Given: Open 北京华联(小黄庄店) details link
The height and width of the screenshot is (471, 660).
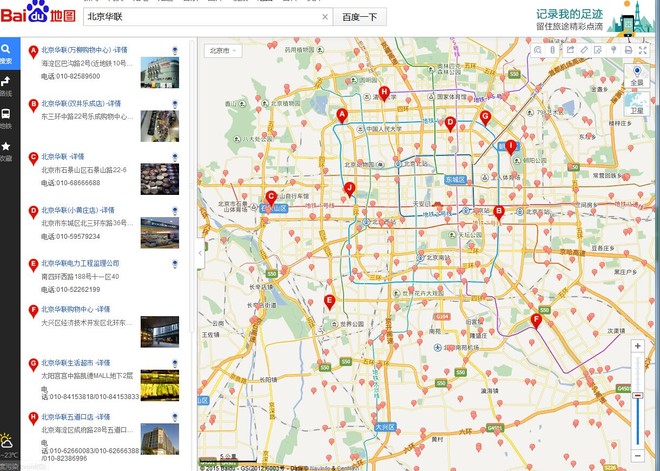Looking at the screenshot, I should (78, 210).
